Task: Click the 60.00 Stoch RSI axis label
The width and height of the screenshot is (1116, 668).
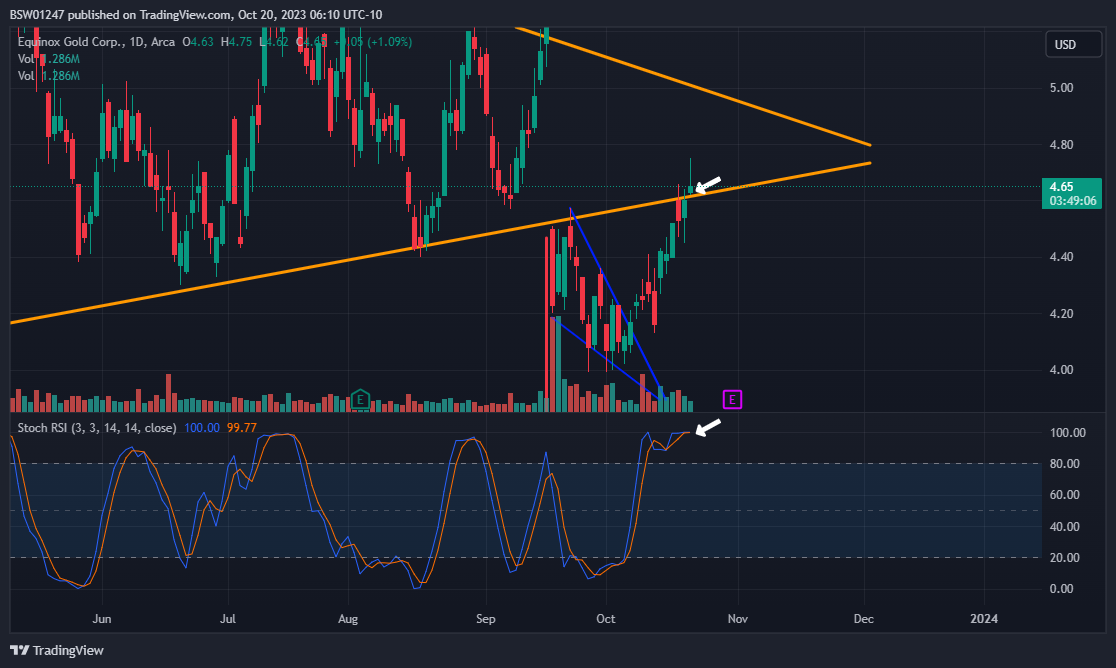Action: [1065, 494]
